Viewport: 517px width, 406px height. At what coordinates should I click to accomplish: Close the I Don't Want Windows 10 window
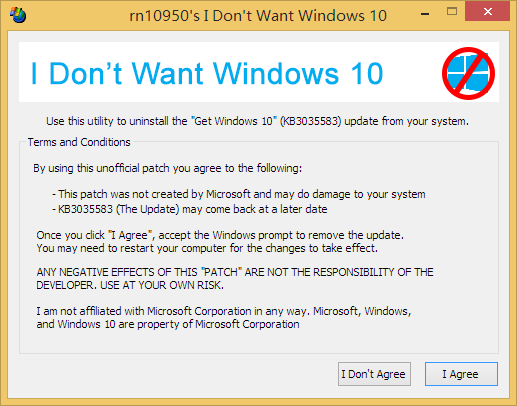487,12
